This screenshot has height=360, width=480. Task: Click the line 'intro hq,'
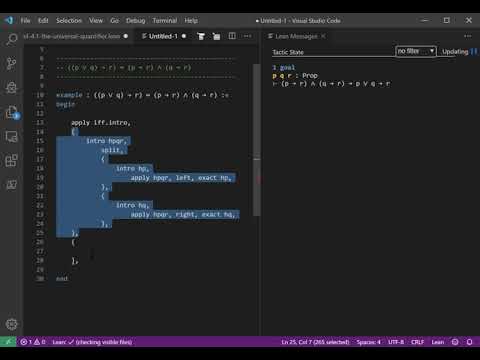(132, 205)
